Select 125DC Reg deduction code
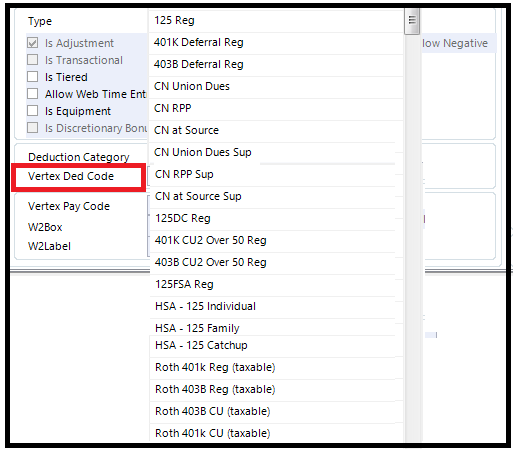The height and width of the screenshot is (450, 515). [x=276, y=219]
